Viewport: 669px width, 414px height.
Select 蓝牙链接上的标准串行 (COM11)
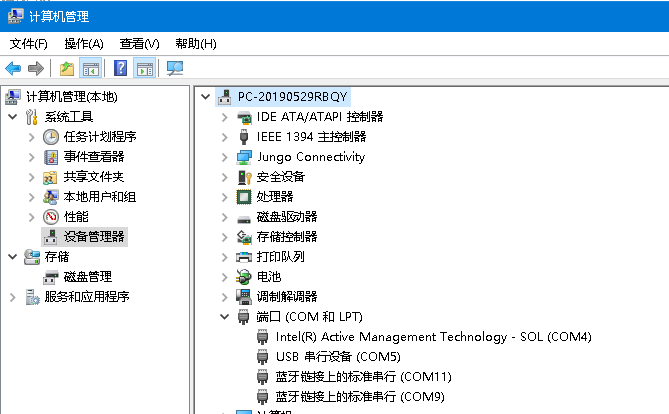[x=364, y=377]
